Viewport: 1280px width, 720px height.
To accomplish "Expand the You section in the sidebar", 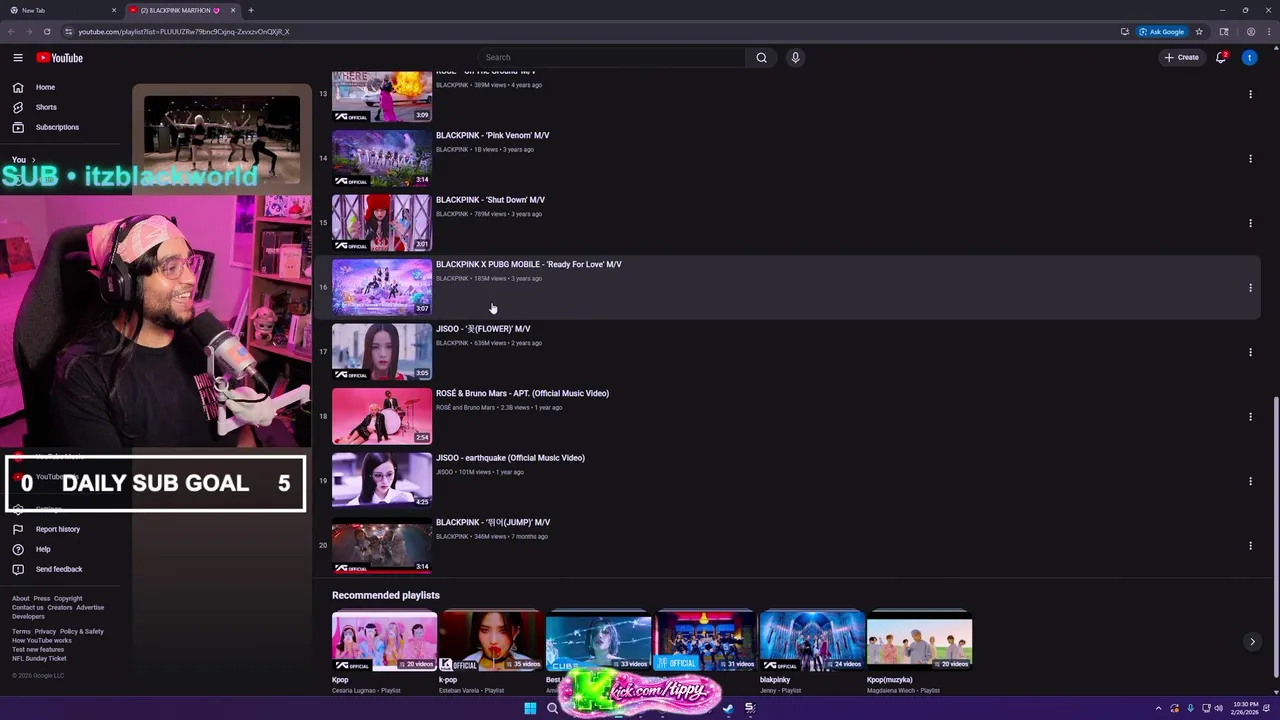I will pos(24,160).
